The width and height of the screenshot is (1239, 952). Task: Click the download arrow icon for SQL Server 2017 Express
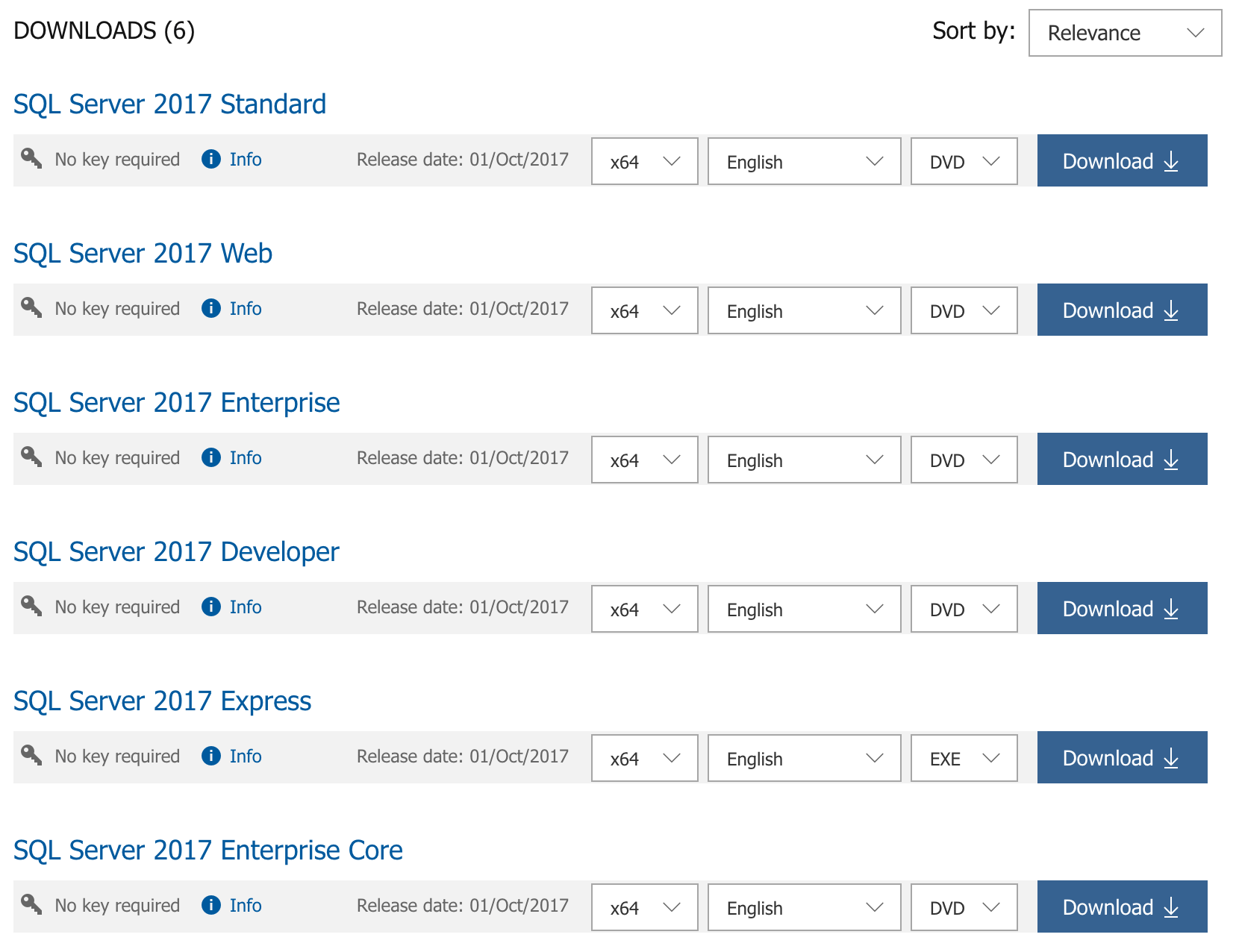tap(1170, 757)
